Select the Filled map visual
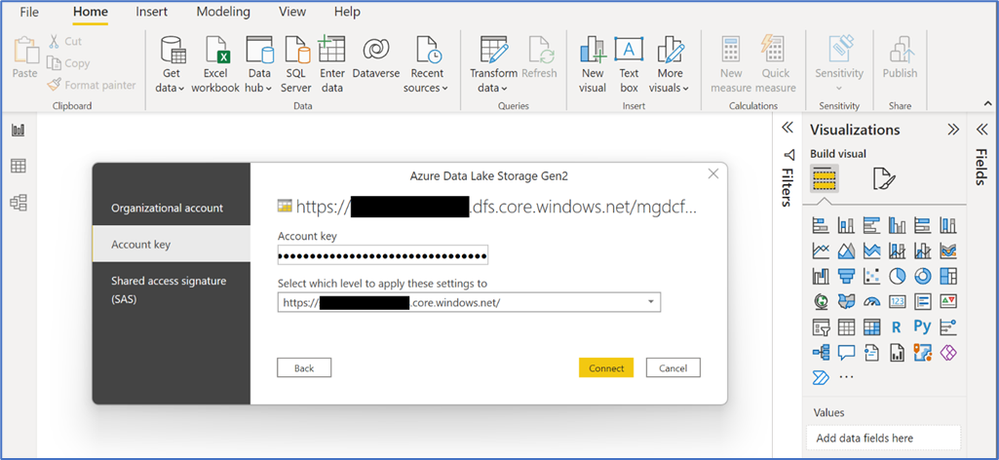 click(846, 301)
